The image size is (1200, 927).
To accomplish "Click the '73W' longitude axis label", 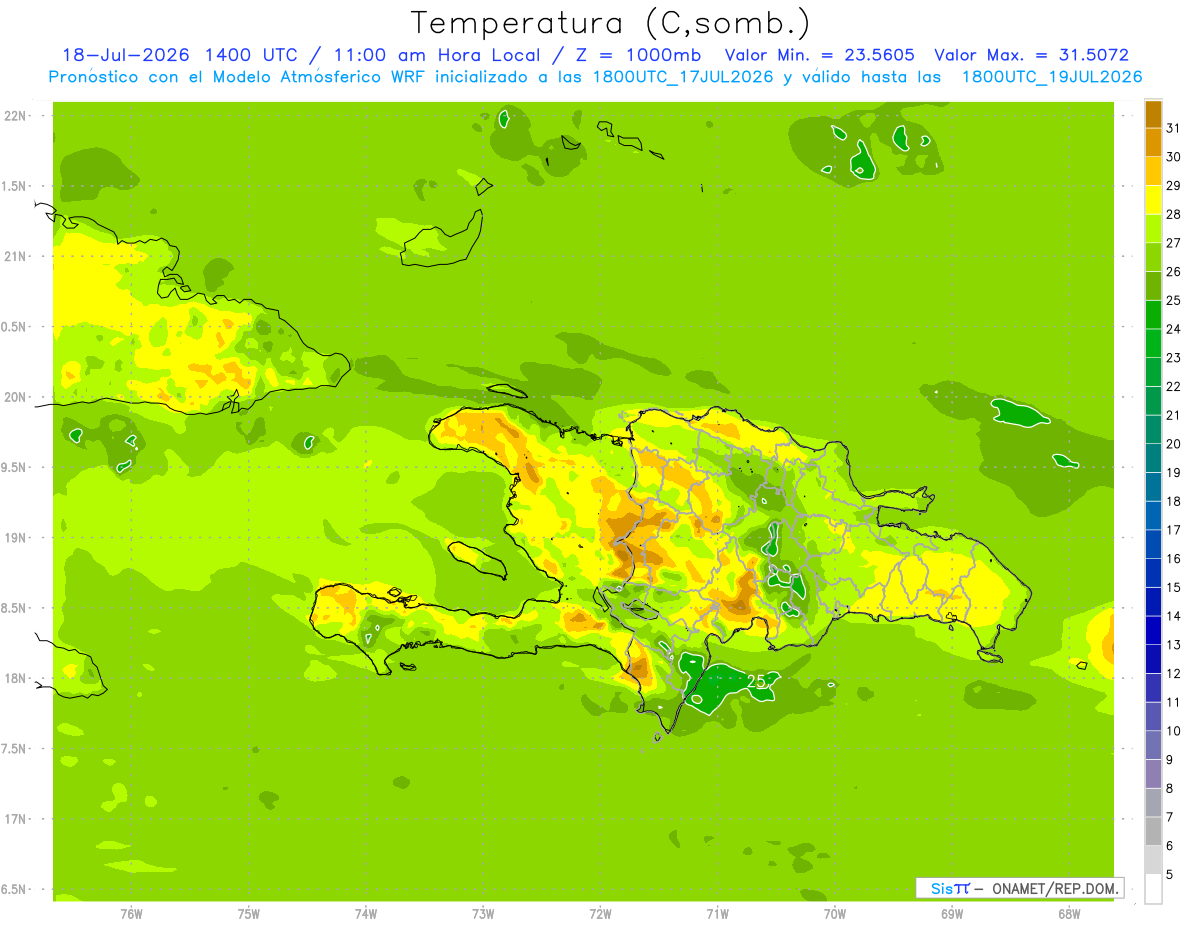I will pos(483,913).
